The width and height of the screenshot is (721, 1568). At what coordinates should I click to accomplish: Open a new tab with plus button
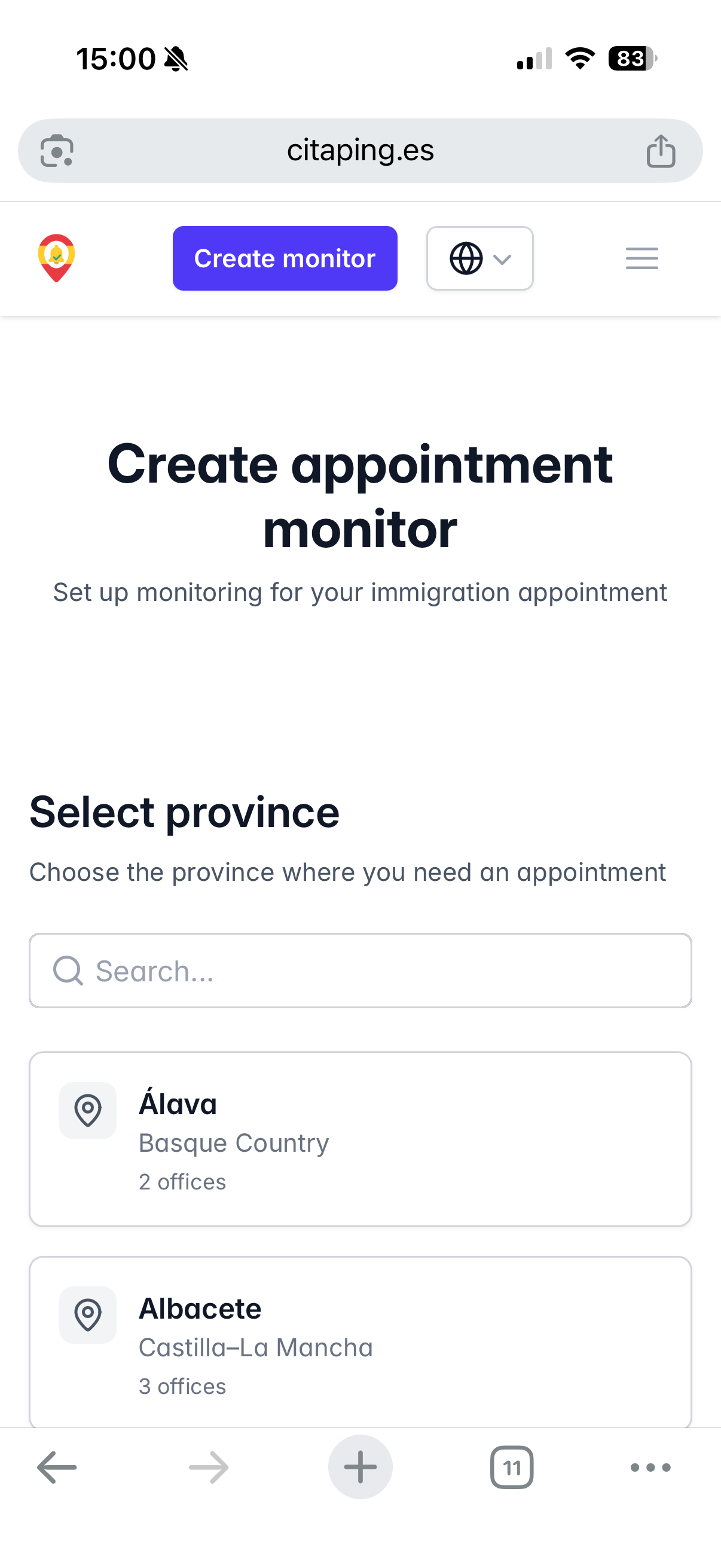(x=360, y=1468)
